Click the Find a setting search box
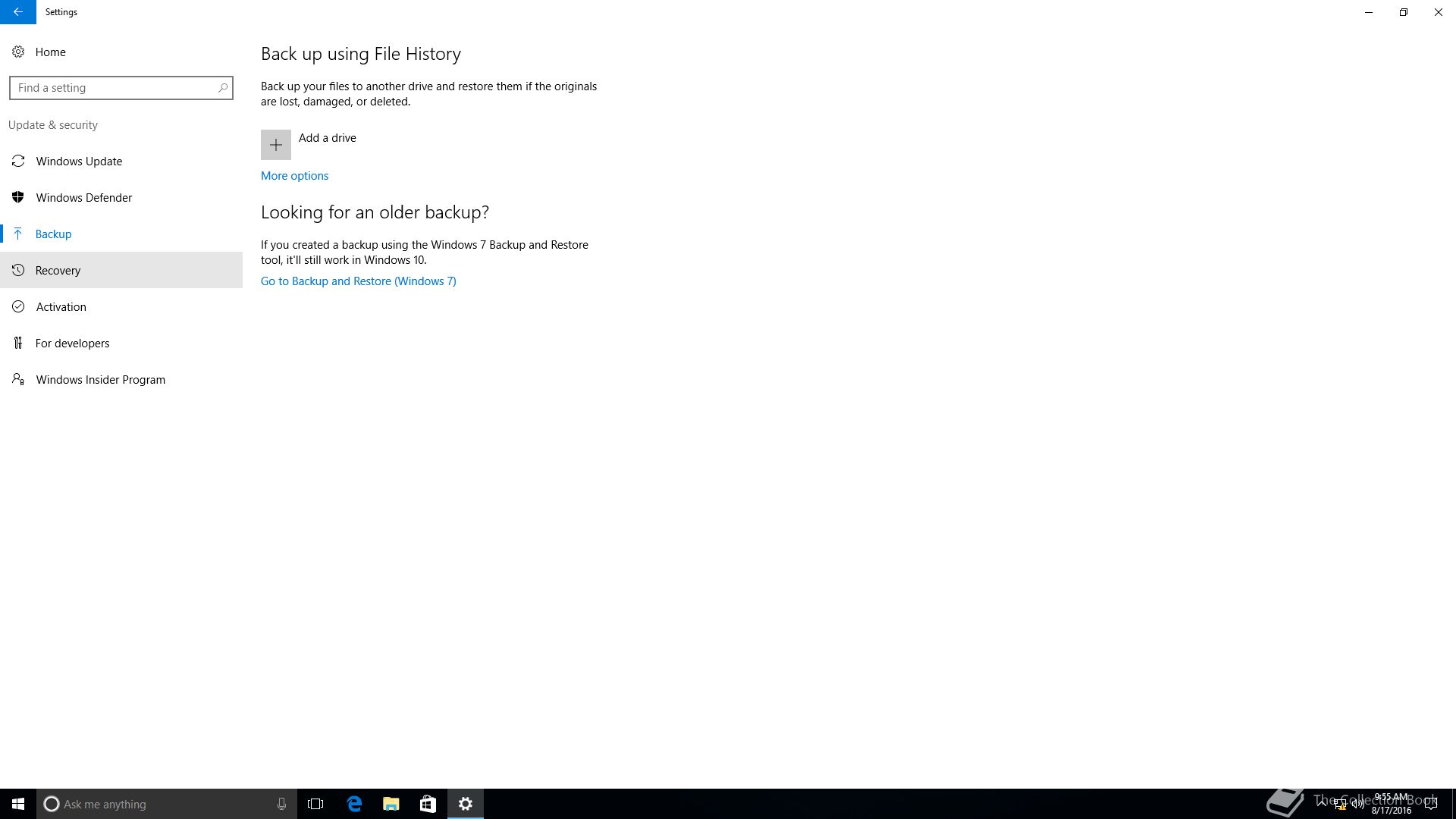 (x=121, y=88)
